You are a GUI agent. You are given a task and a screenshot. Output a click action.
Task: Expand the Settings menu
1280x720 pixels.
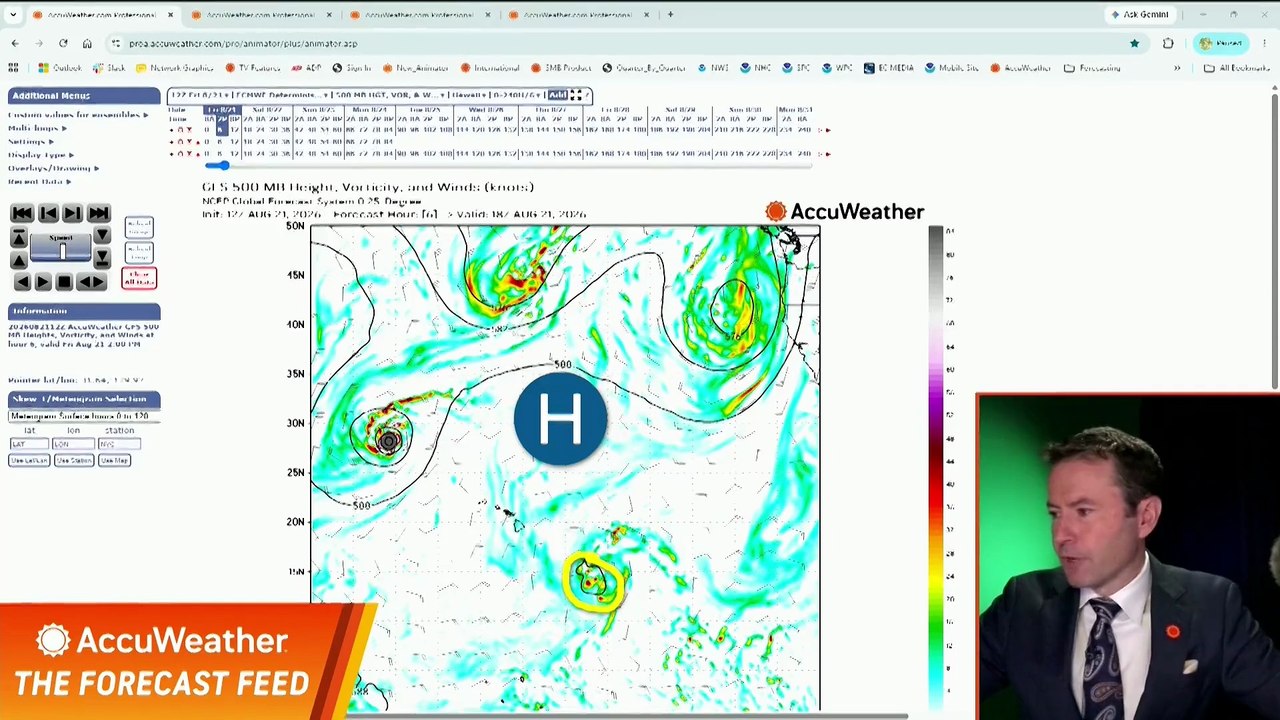[30, 141]
